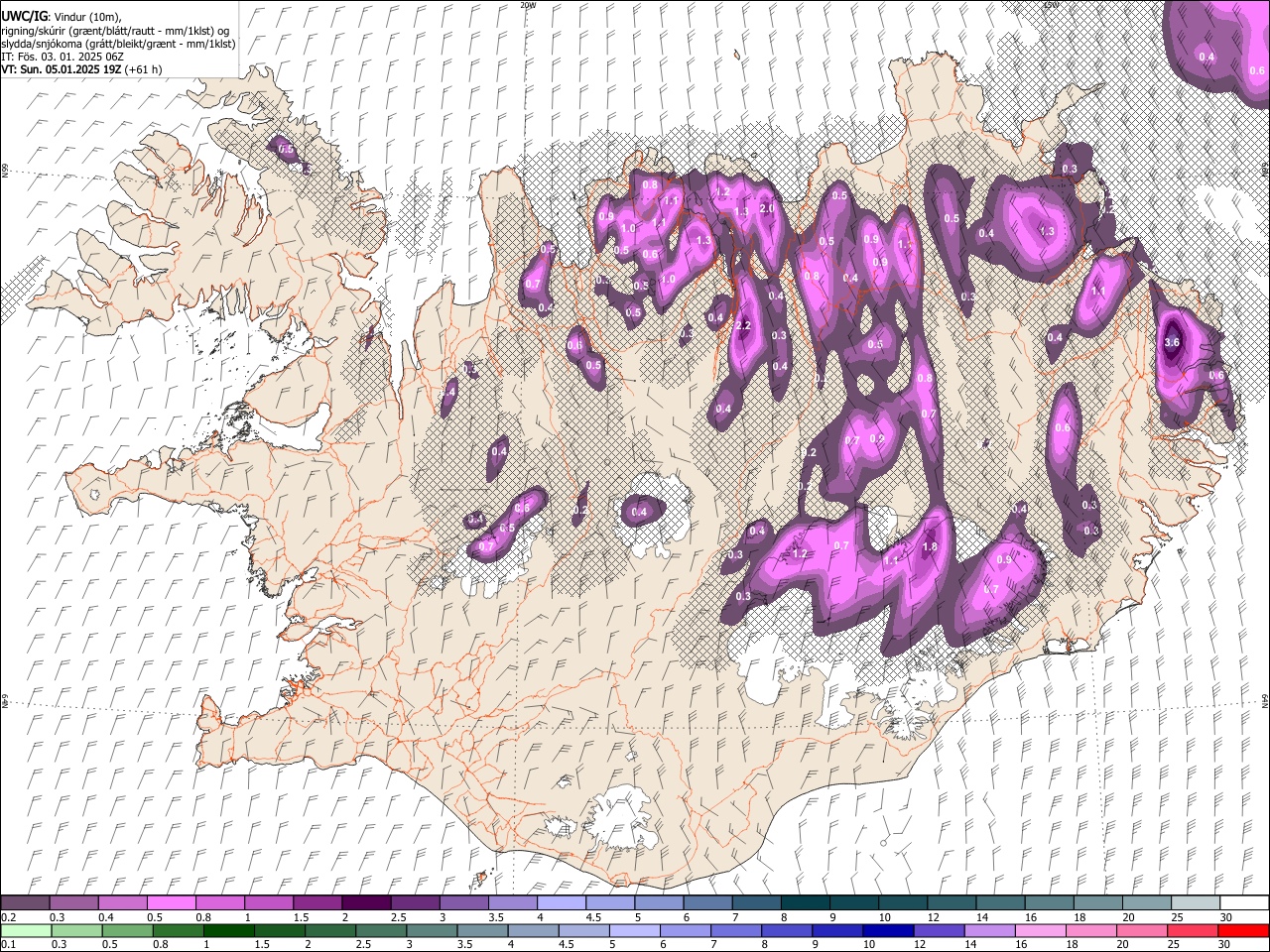Select top-row light lavender swatch between 4 and 4.5
Viewport: 1270px width, 952px height.
click(x=562, y=902)
